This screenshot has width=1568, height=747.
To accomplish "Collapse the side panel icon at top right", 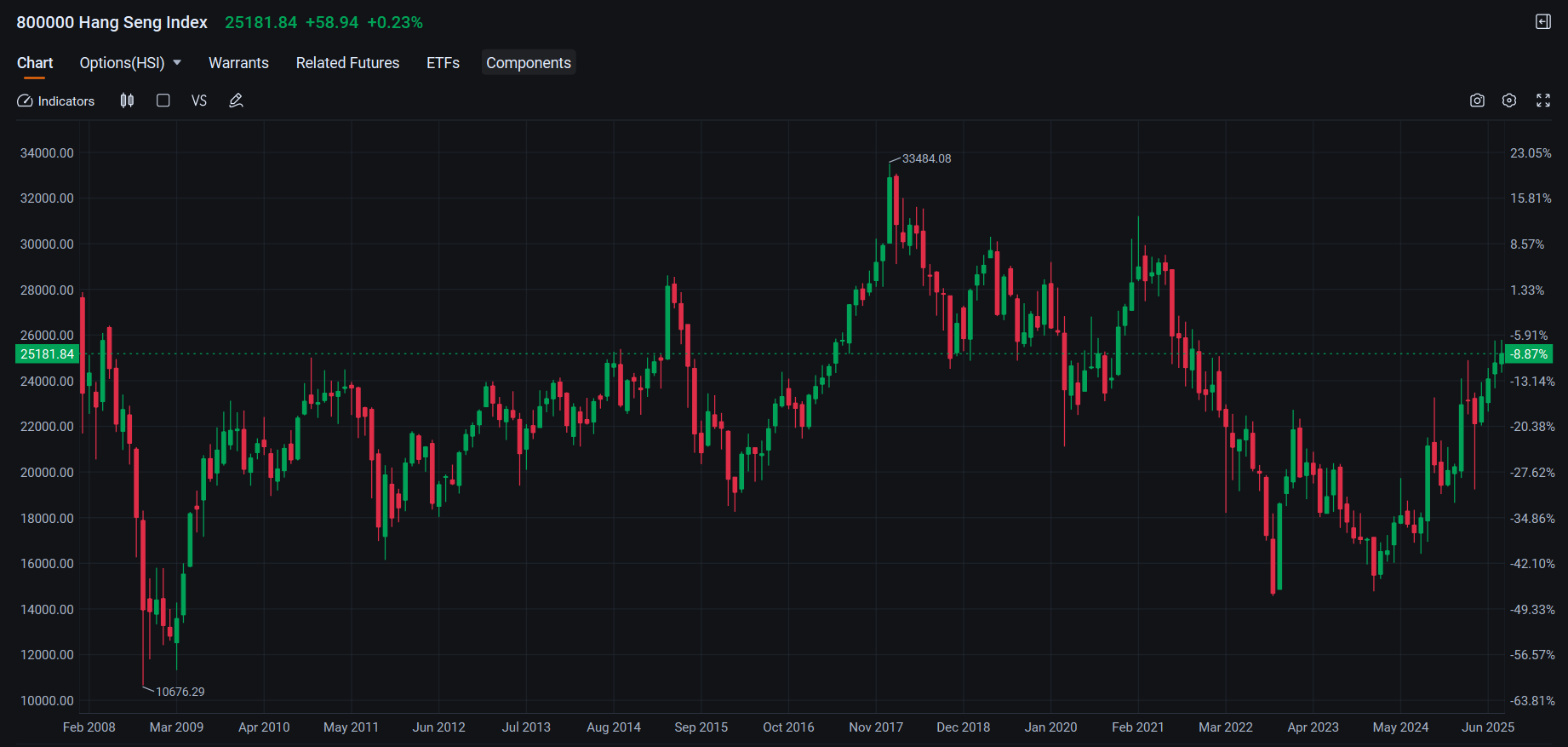I will (x=1543, y=22).
